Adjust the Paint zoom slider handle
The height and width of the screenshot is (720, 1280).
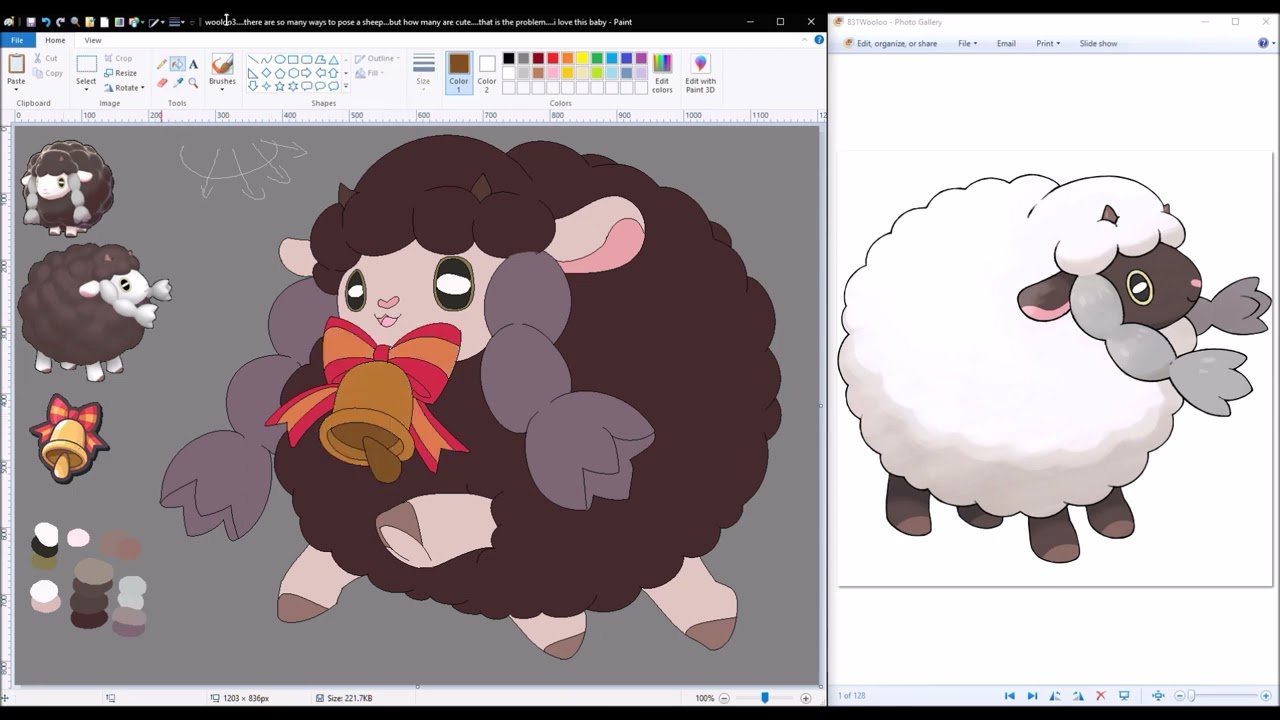tap(765, 698)
